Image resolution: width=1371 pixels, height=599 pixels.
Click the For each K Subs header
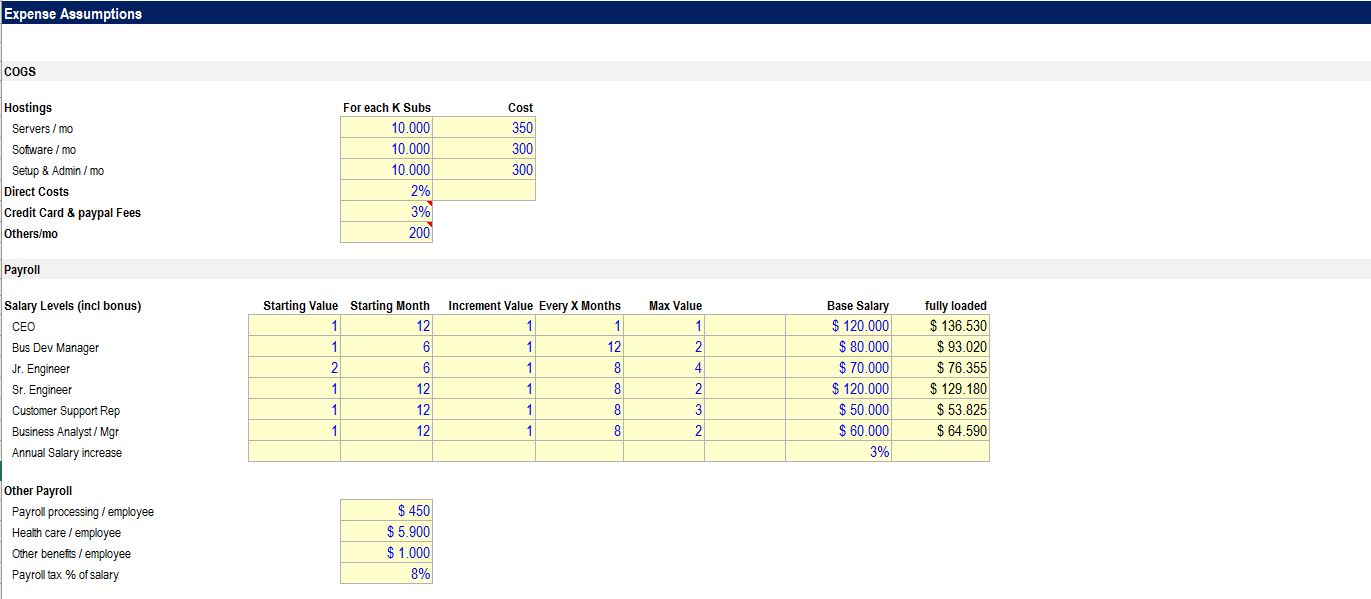click(x=387, y=108)
